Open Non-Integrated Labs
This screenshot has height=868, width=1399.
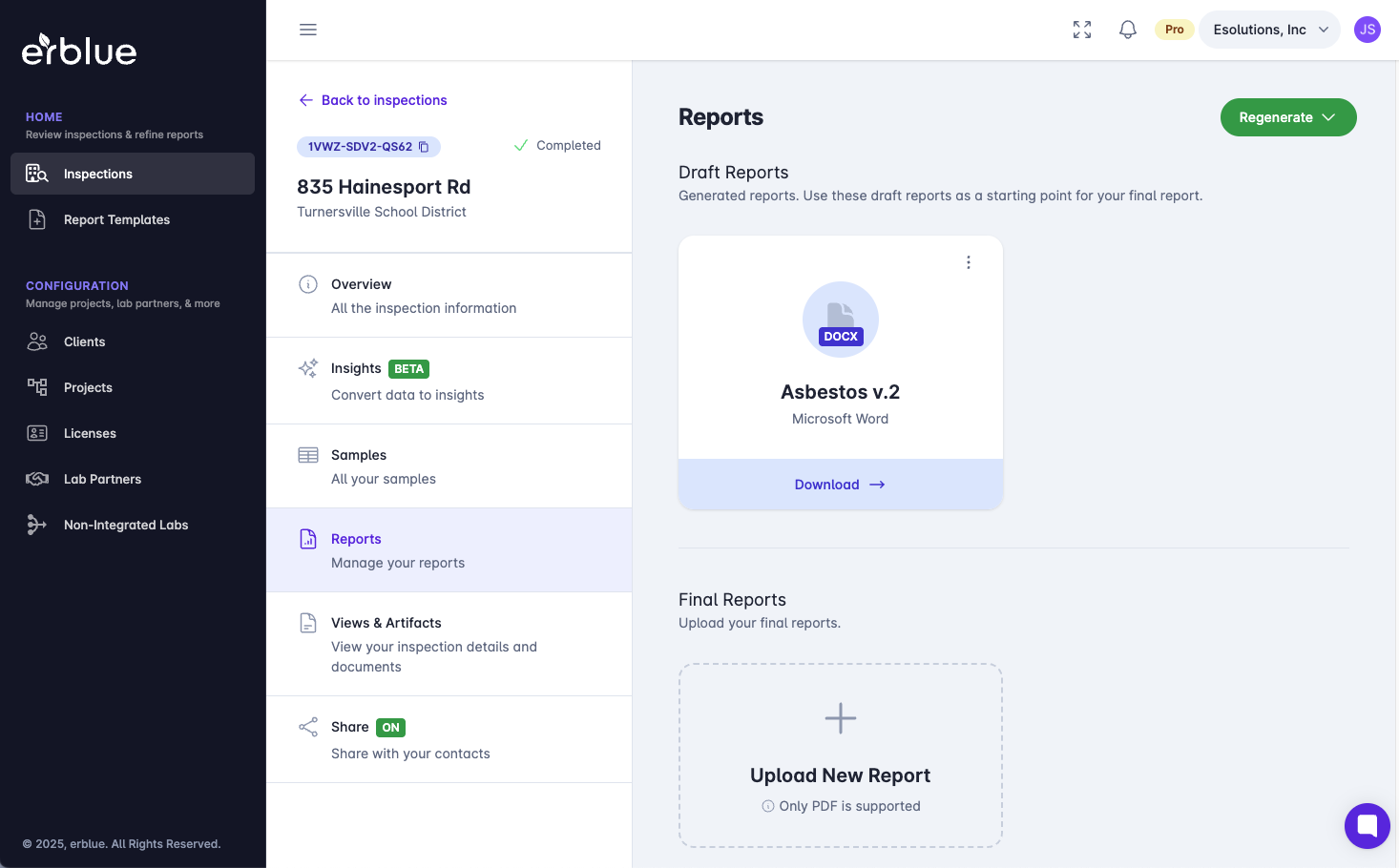coord(133,525)
